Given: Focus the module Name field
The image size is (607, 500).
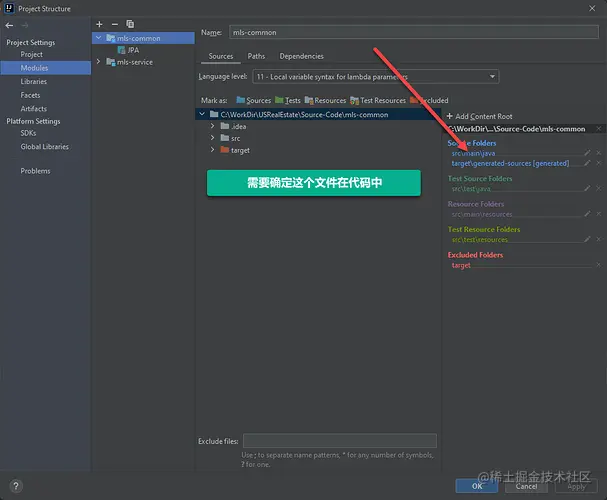Looking at the screenshot, I should pyautogui.click(x=414, y=32).
